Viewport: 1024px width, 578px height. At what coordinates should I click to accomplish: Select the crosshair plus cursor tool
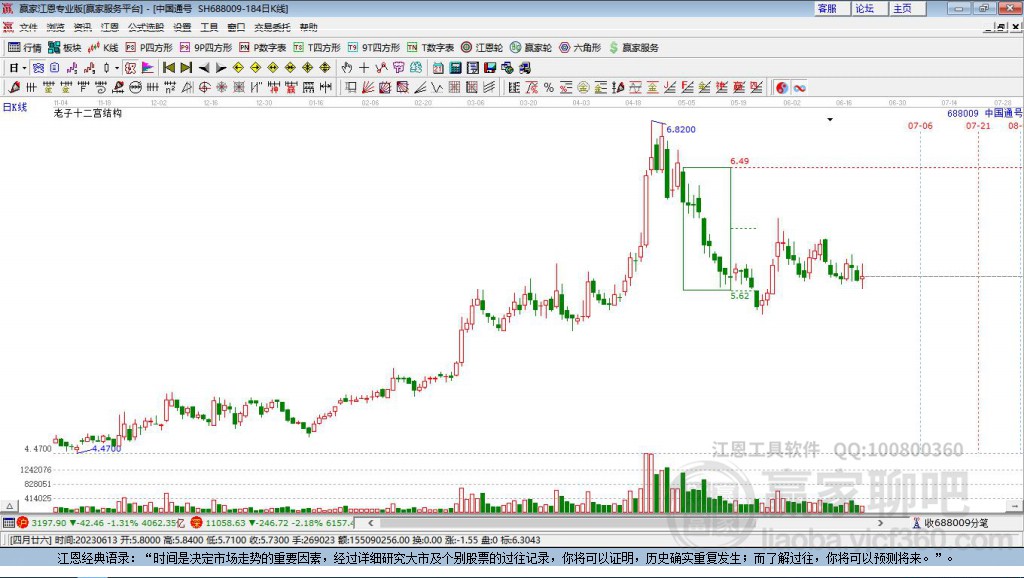click(x=364, y=68)
